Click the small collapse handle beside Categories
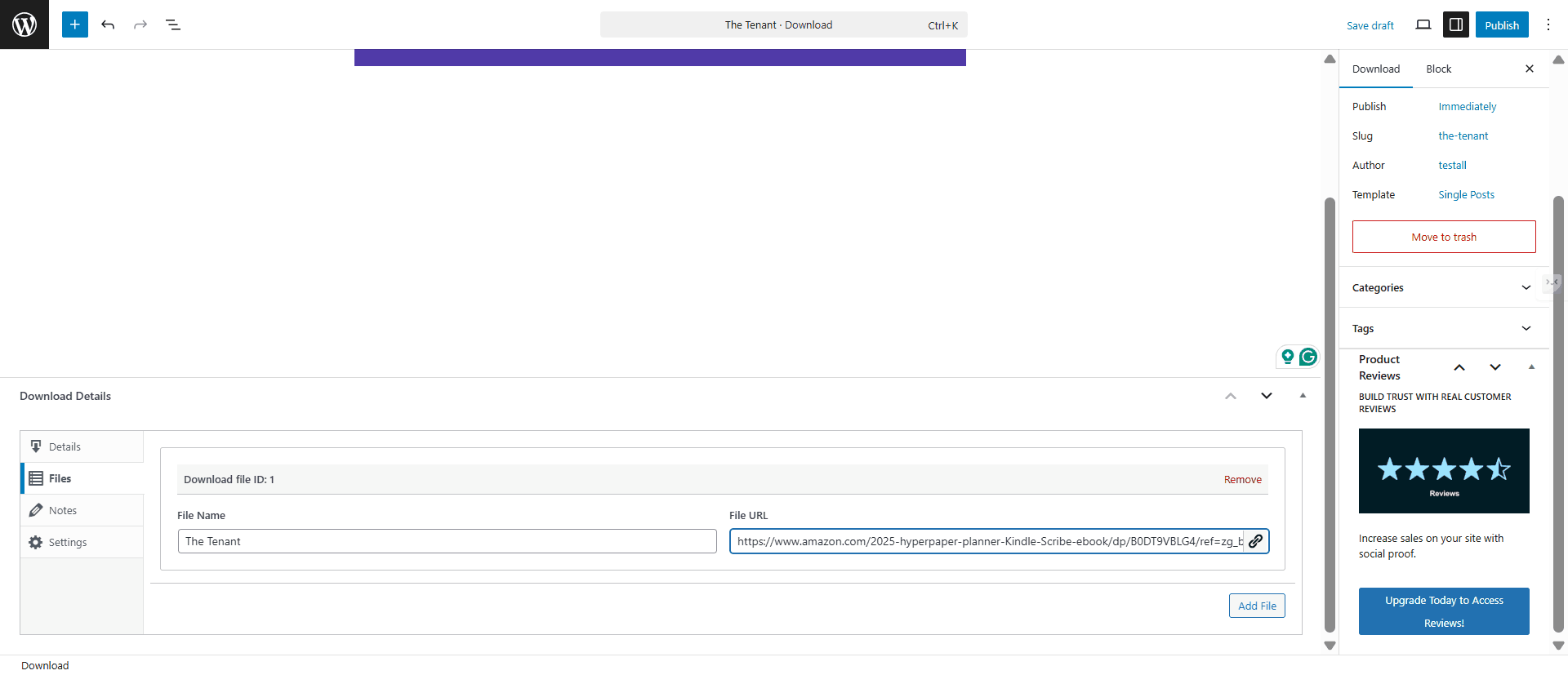The height and width of the screenshot is (675, 1568). pyautogui.click(x=1552, y=282)
